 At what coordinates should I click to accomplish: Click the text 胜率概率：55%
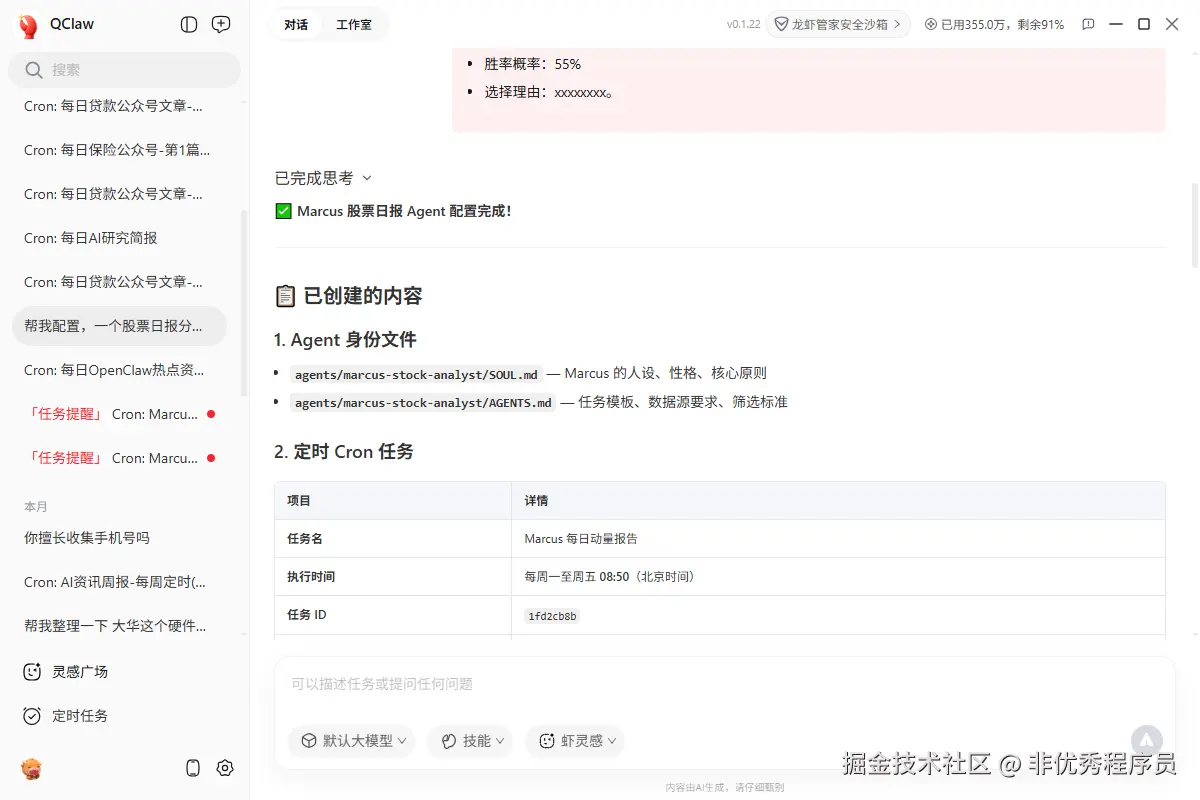(533, 64)
